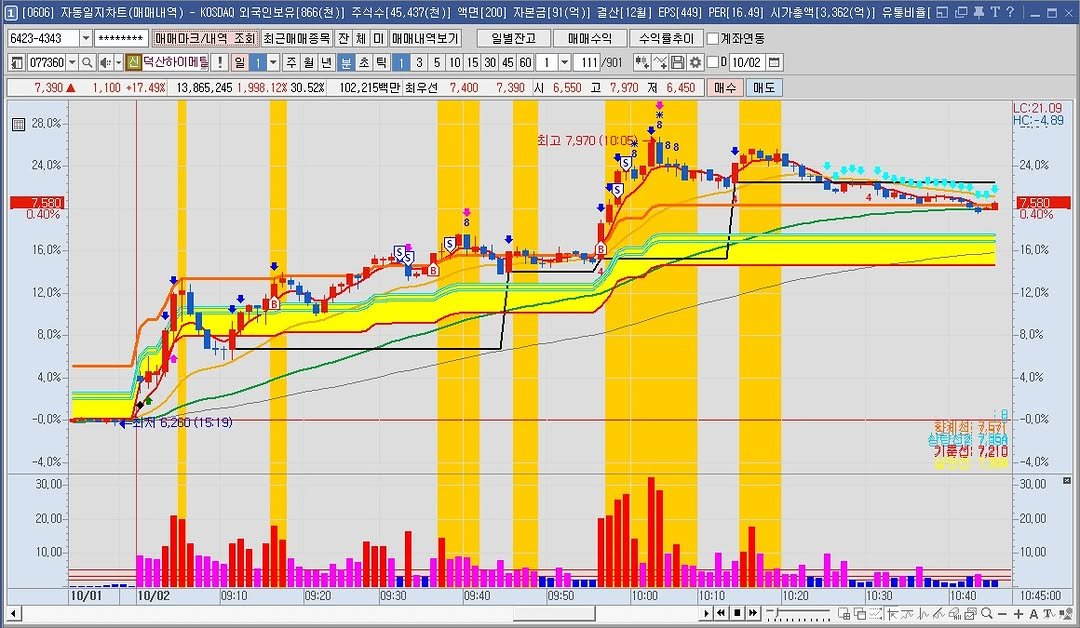Select the 매매수익 tab button
1080x628 pixels.
[x=590, y=38]
